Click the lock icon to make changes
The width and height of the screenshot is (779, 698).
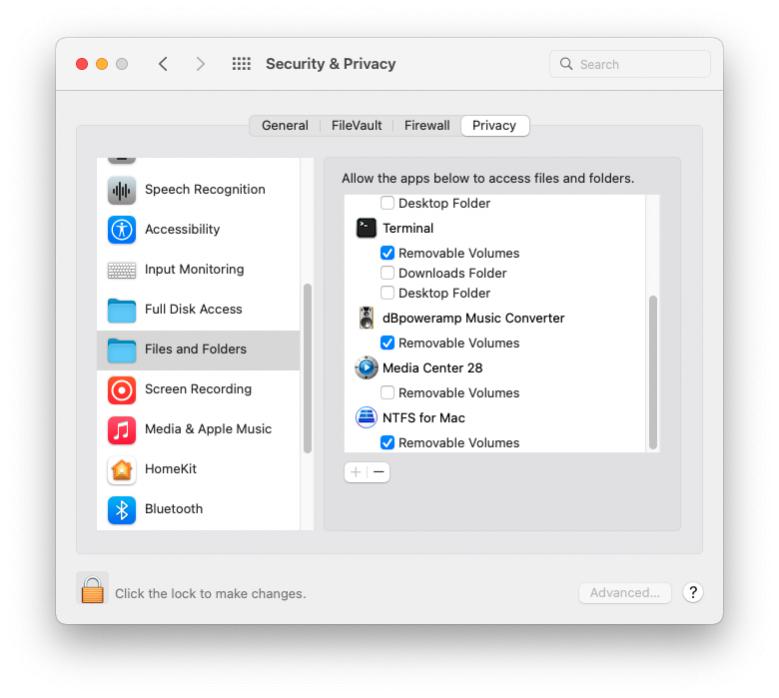92,590
